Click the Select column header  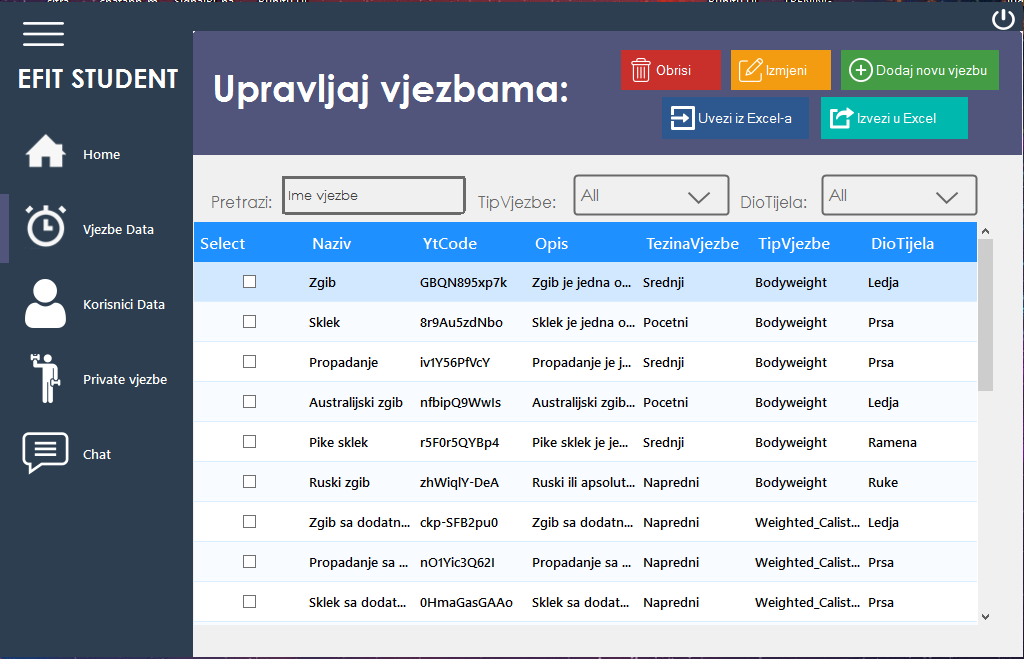[222, 244]
